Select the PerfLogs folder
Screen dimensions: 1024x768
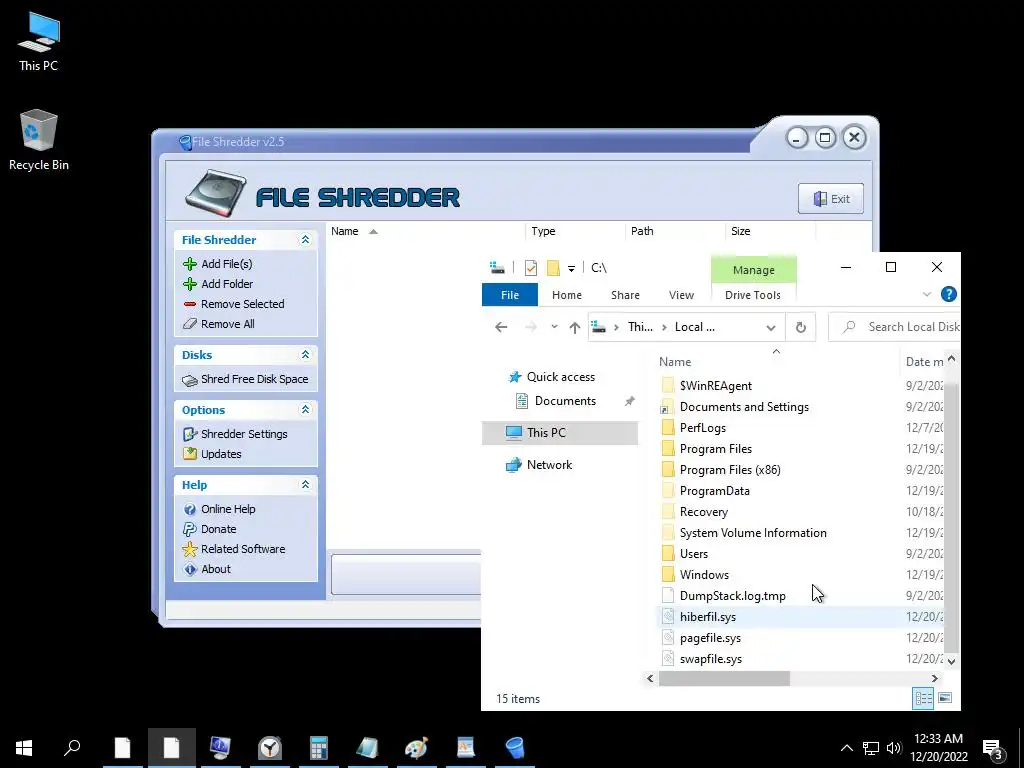pyautogui.click(x=702, y=428)
